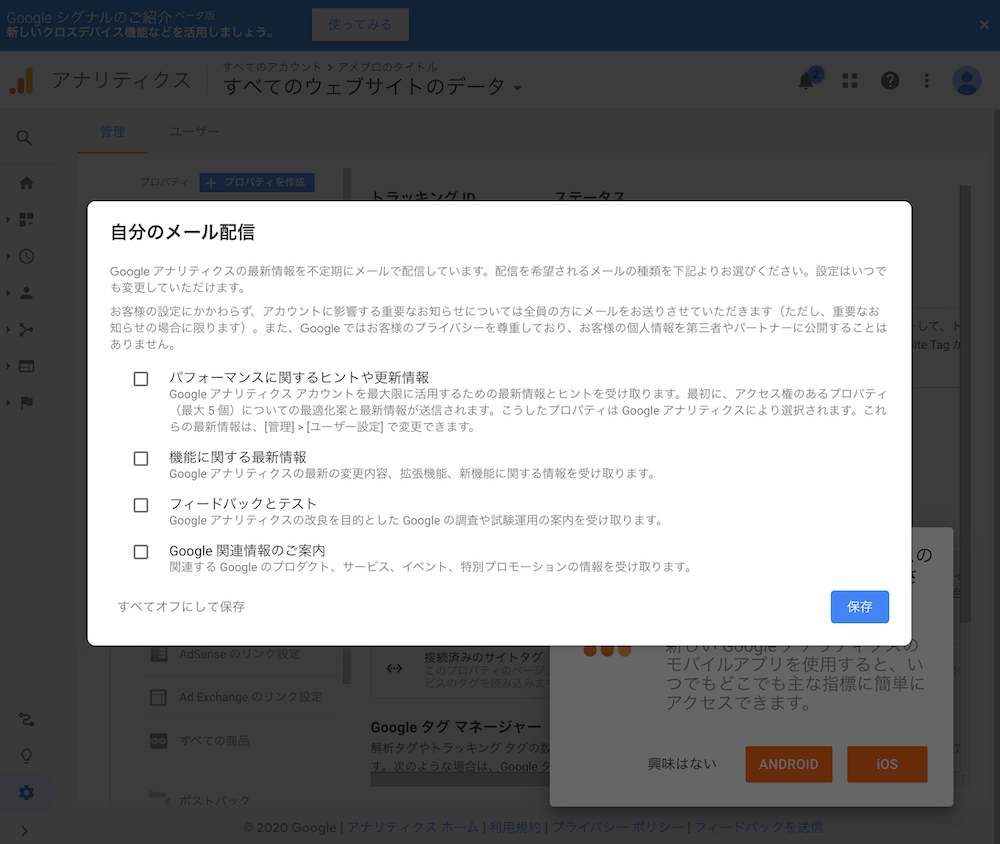Open プライバシー ポリシー footer link
The height and width of the screenshot is (844, 1000).
(617, 827)
